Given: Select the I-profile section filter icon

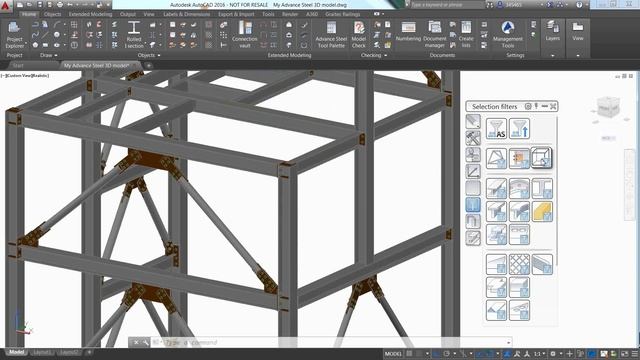Looking at the screenshot, I should [542, 189].
